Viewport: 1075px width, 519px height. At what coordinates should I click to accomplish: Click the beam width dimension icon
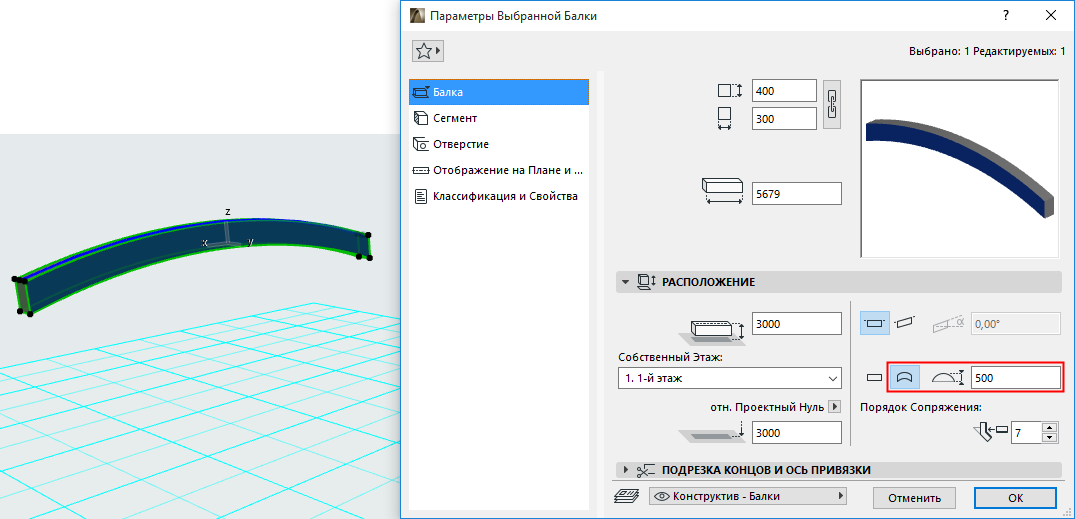coord(725,118)
